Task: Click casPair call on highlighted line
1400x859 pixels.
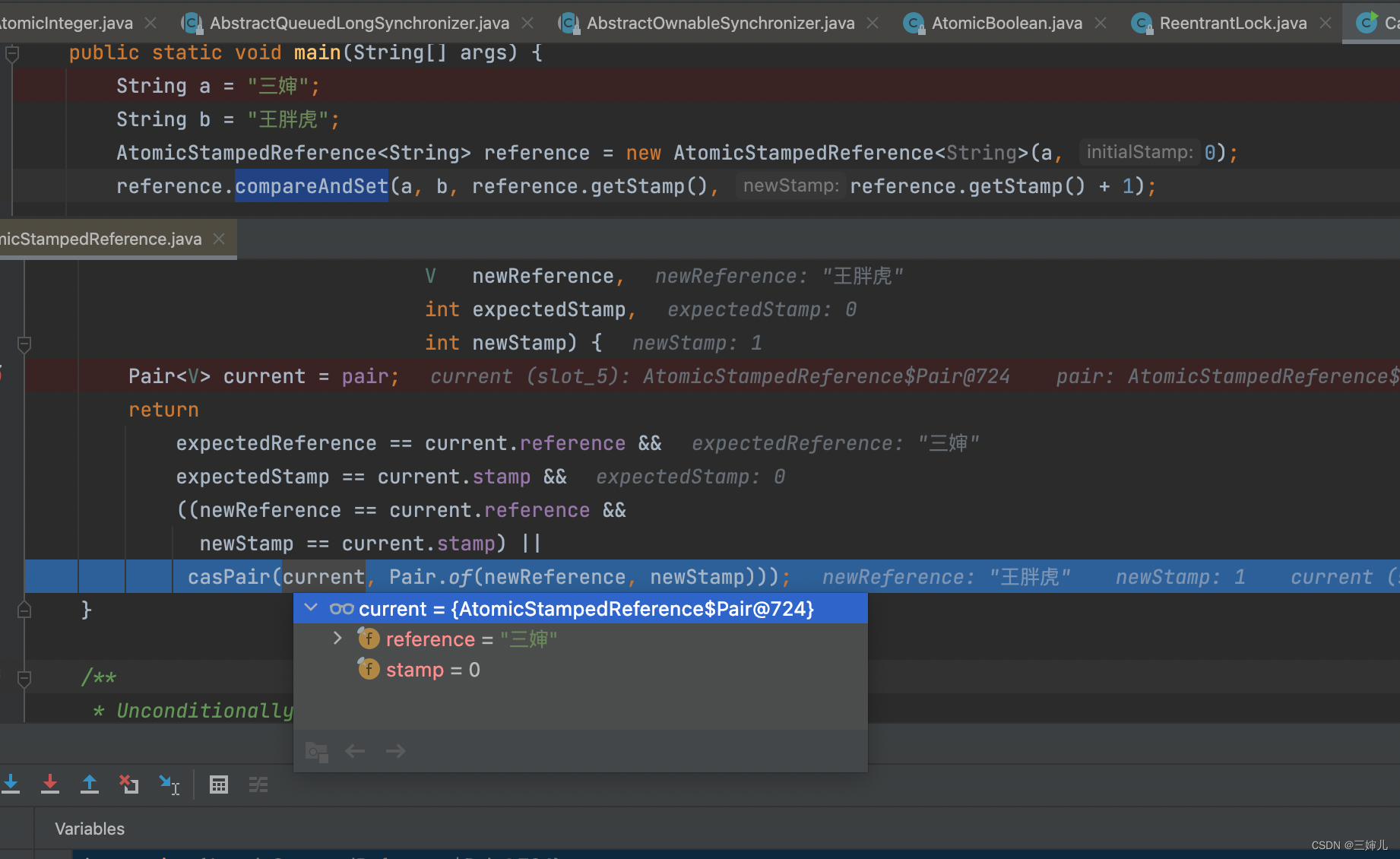Action: [230, 577]
